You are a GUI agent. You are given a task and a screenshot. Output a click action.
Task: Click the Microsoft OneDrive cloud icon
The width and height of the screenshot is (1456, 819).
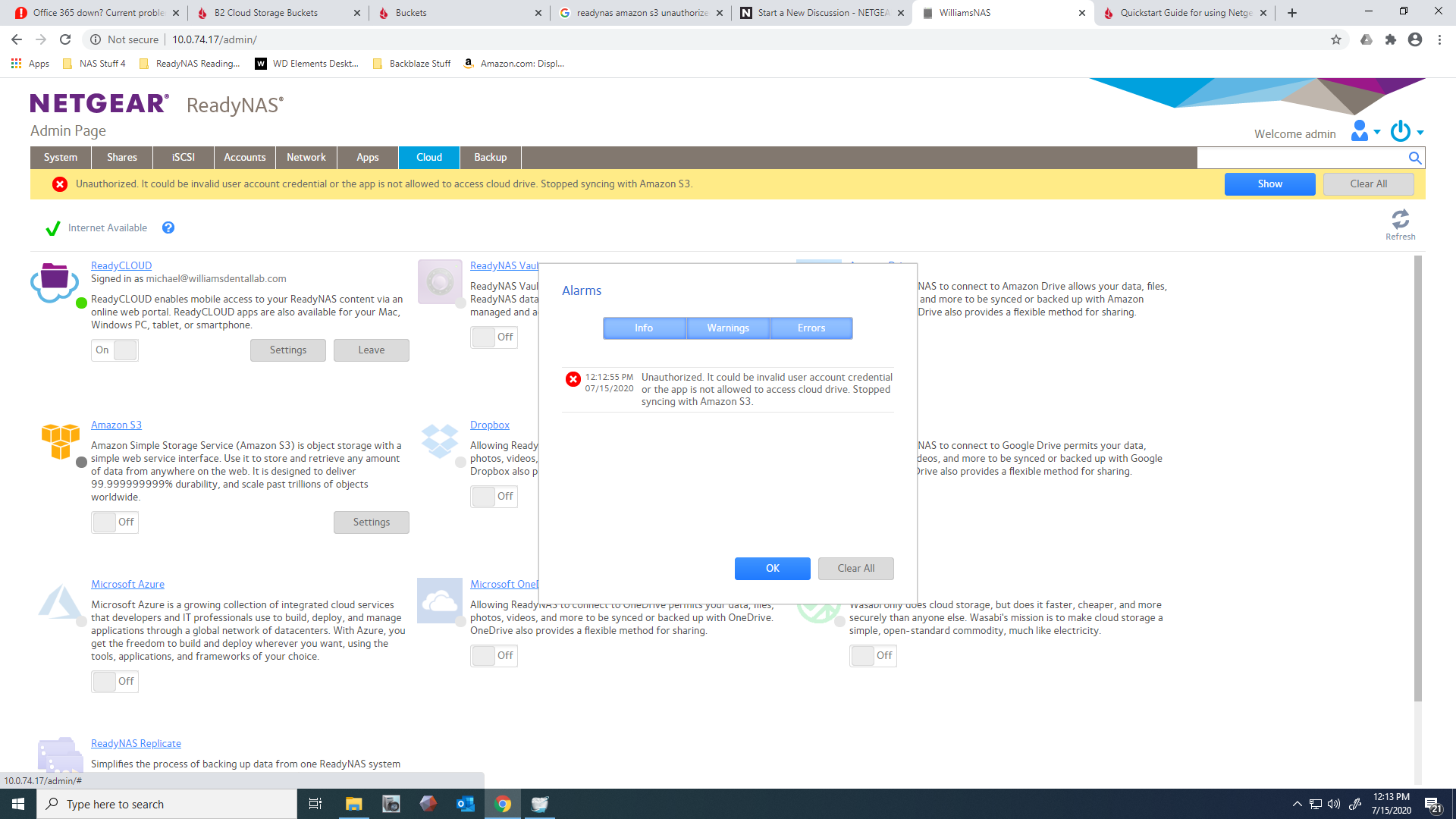coord(440,601)
